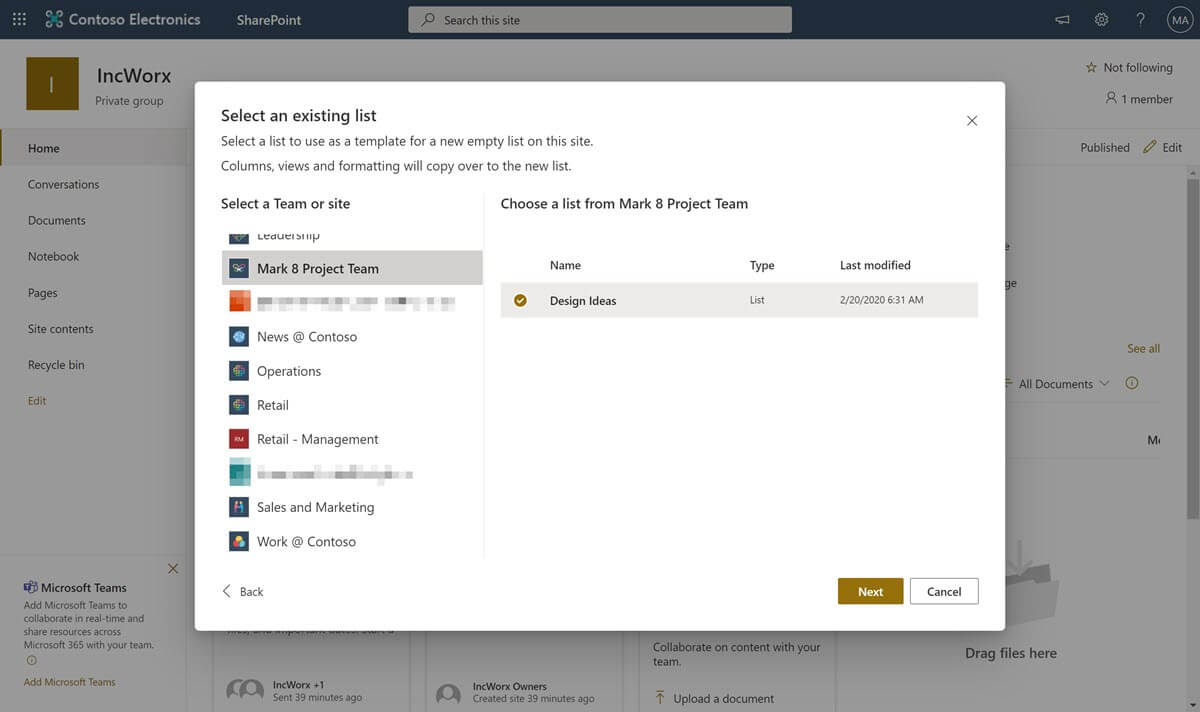Click the info icon beside All Documents
This screenshot has width=1200, height=712.
coord(1132,383)
